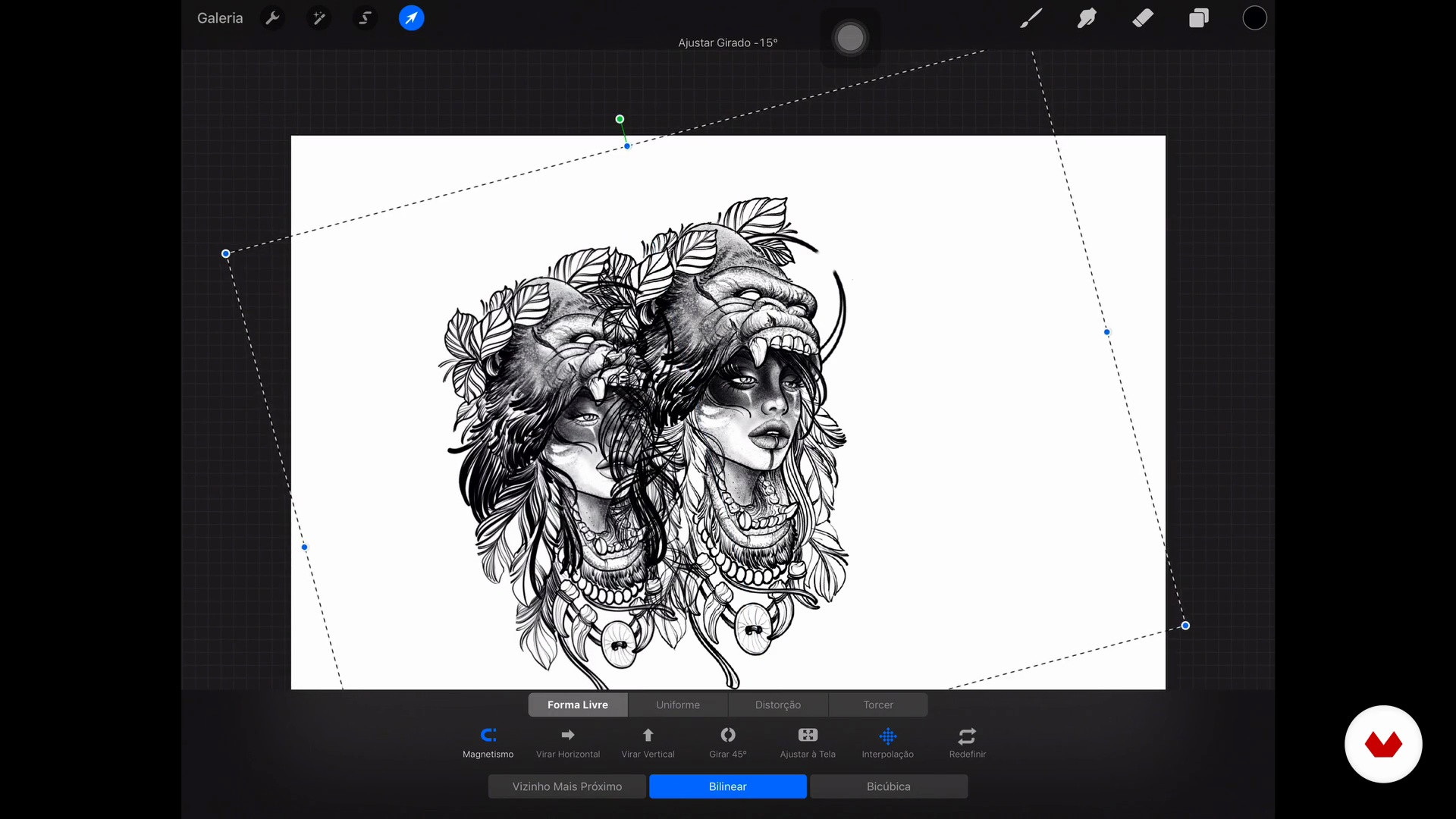Viewport: 1456px width, 819px height.
Task: Select the Selection S-shaped tool
Action: point(365,18)
